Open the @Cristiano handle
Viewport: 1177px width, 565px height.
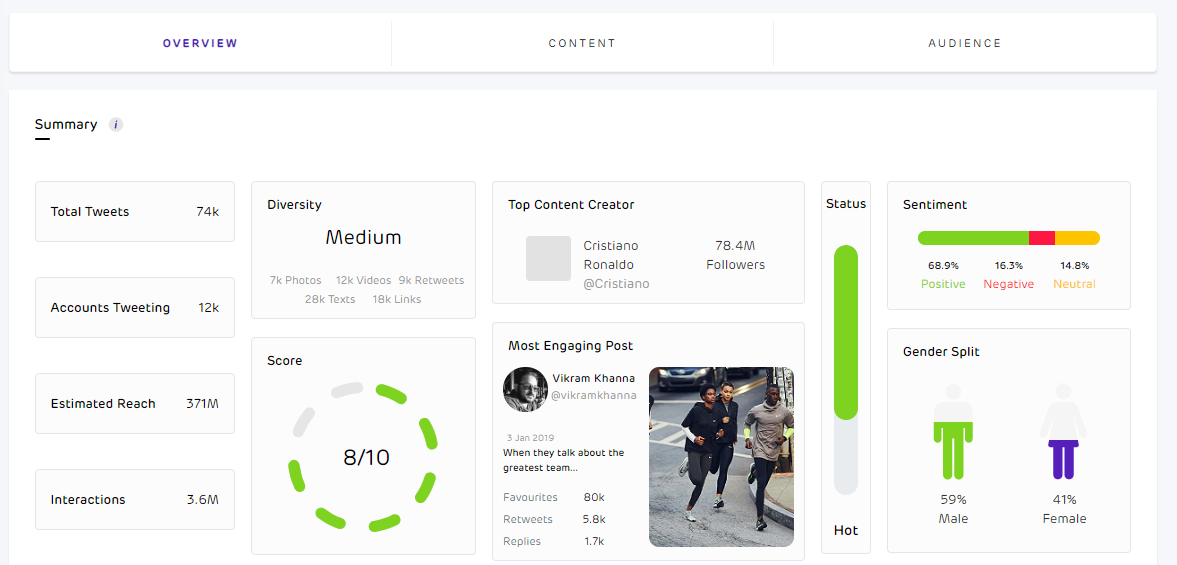click(x=616, y=284)
